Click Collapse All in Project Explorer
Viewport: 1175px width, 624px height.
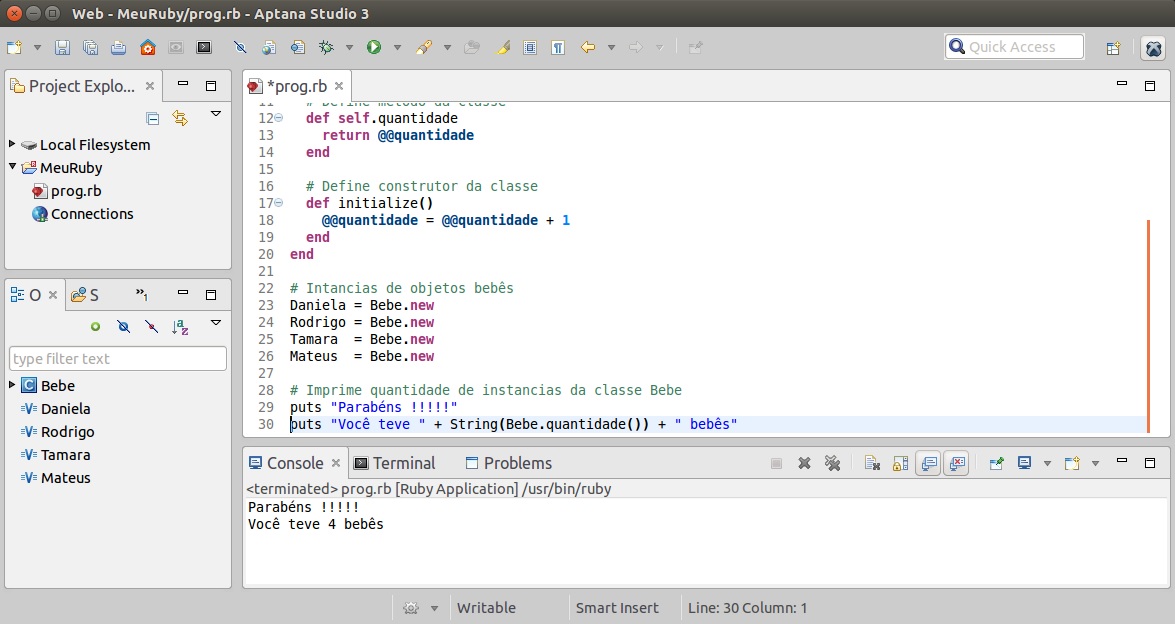153,118
